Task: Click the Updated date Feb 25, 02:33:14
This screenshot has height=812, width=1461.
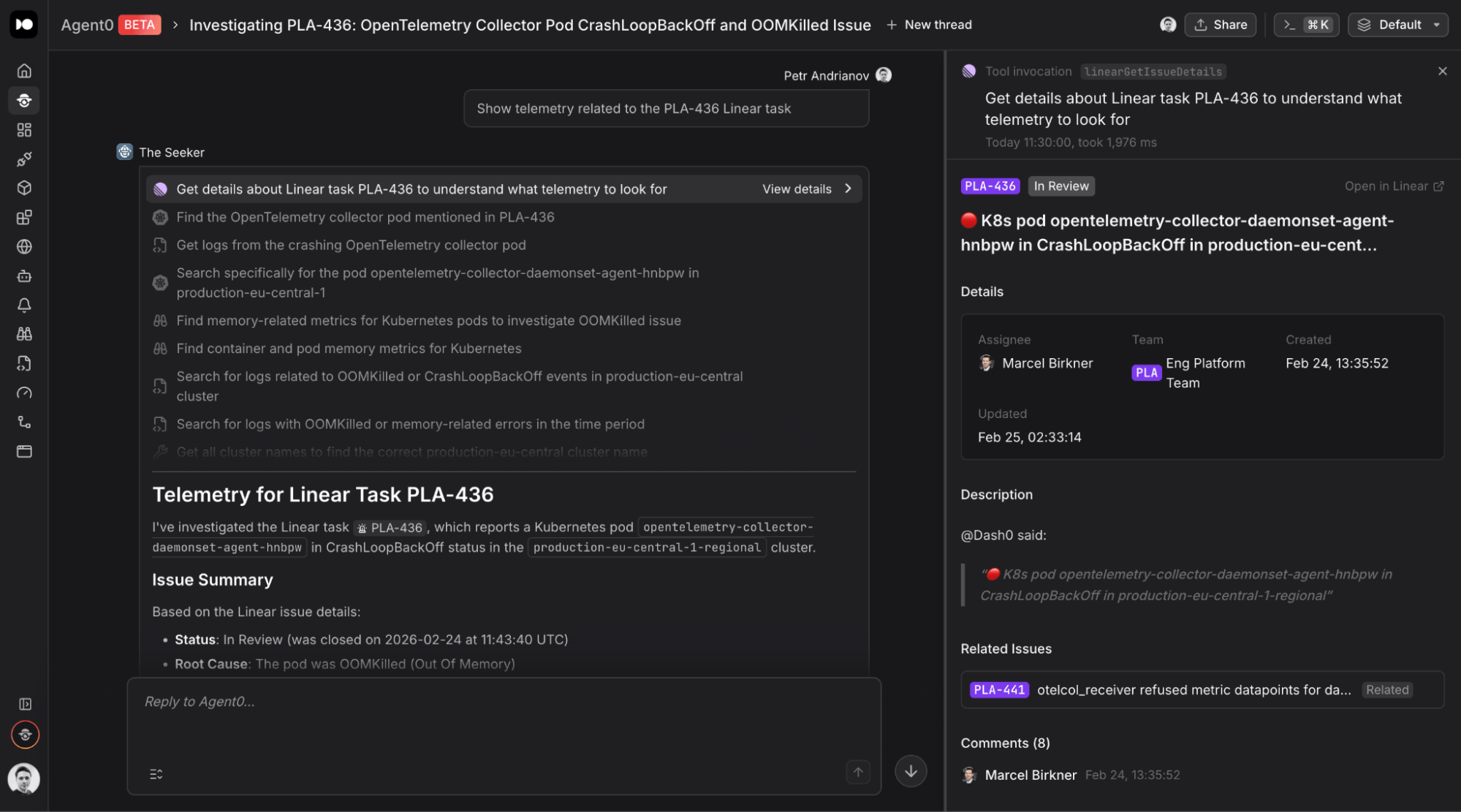Action: pyautogui.click(x=1029, y=437)
